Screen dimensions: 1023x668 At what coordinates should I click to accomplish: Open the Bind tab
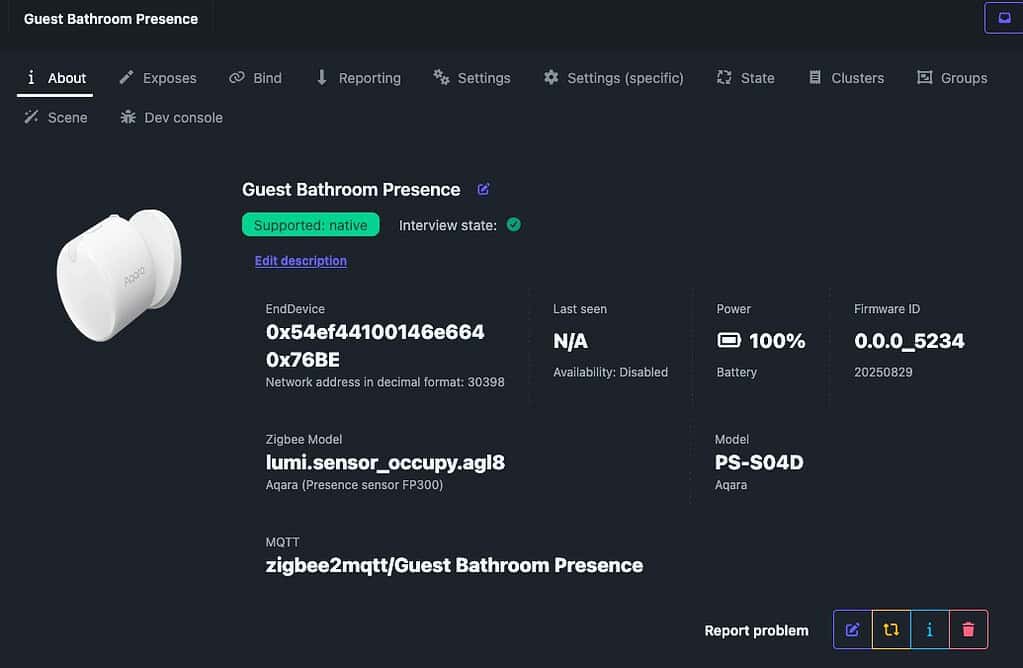[x=256, y=78]
